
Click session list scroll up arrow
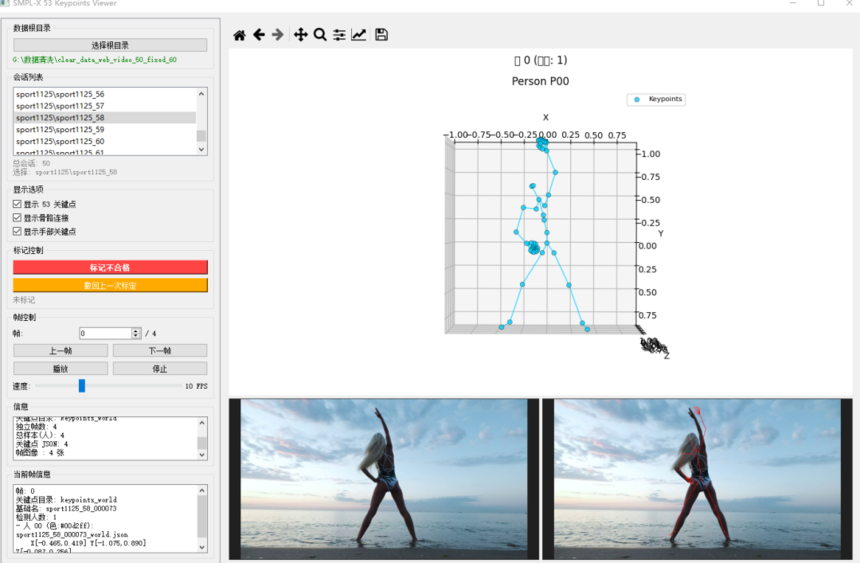(201, 94)
